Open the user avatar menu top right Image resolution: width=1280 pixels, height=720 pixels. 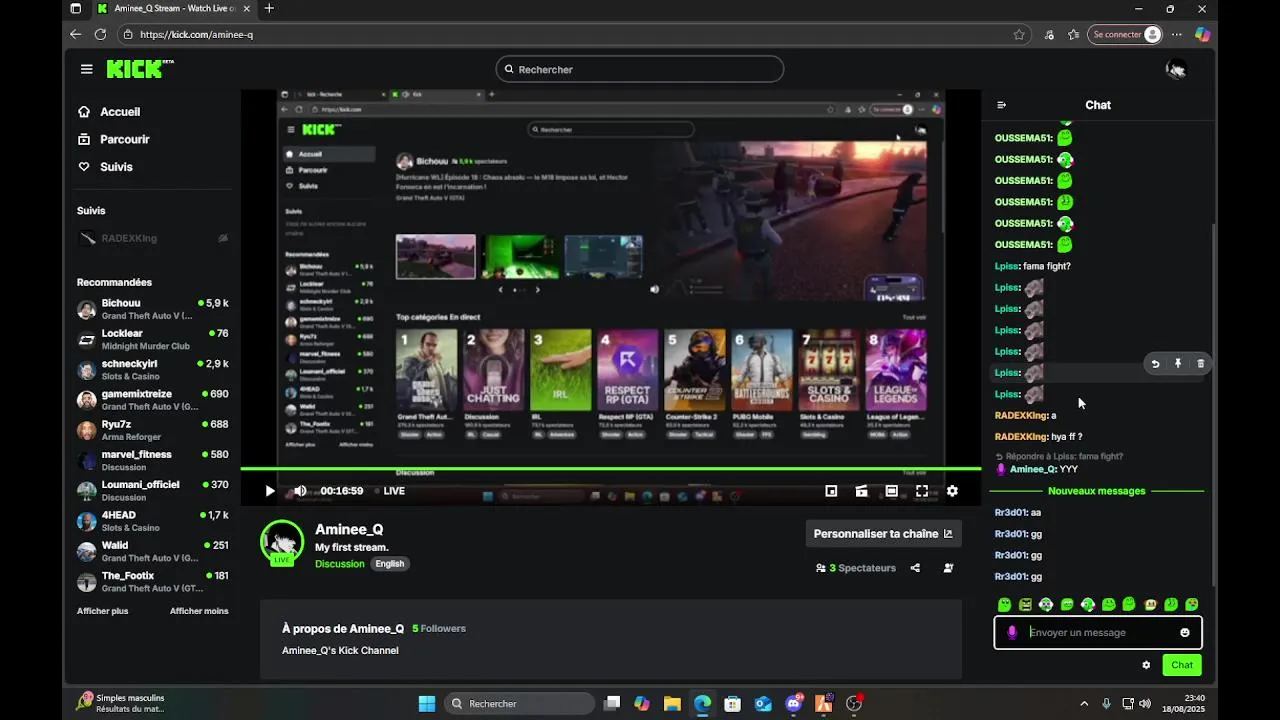1177,69
